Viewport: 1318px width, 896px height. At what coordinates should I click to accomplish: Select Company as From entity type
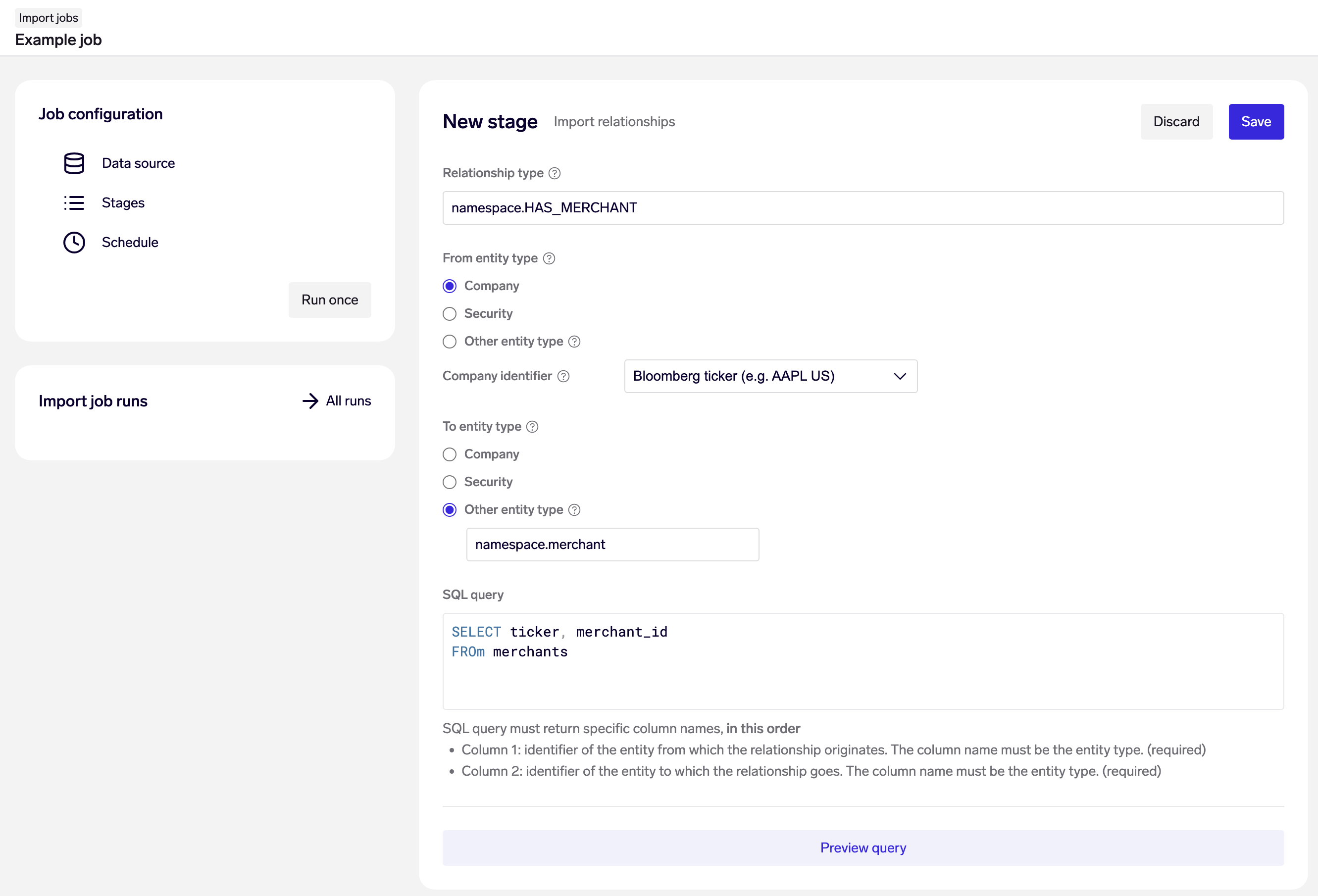coord(450,286)
